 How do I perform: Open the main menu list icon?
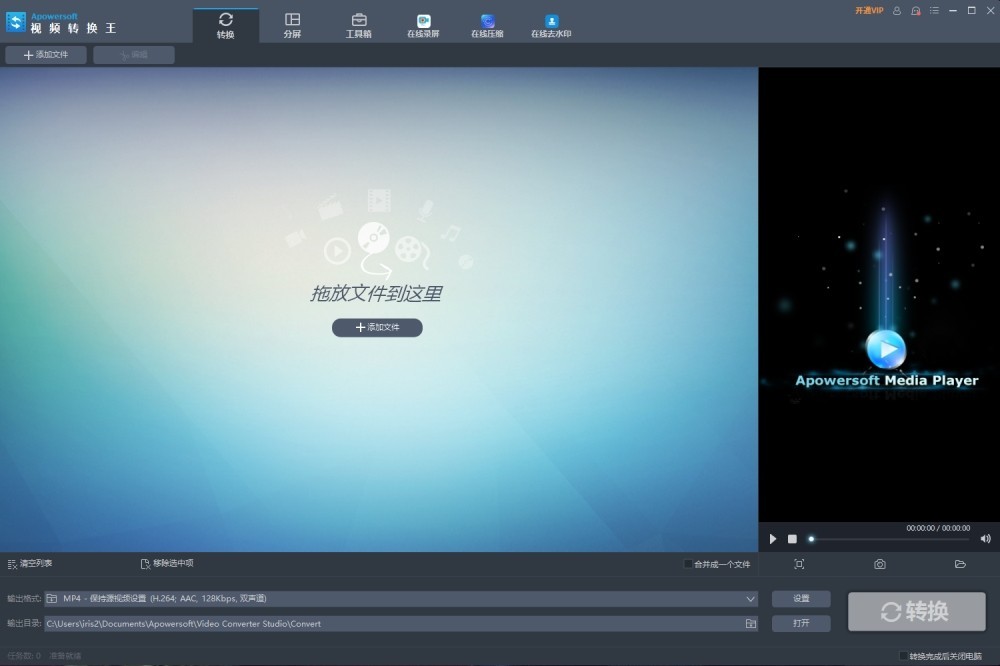point(934,11)
